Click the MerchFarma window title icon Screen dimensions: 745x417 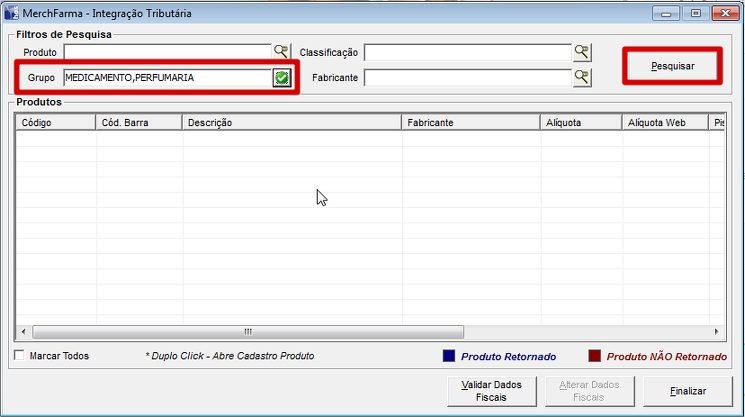point(11,13)
